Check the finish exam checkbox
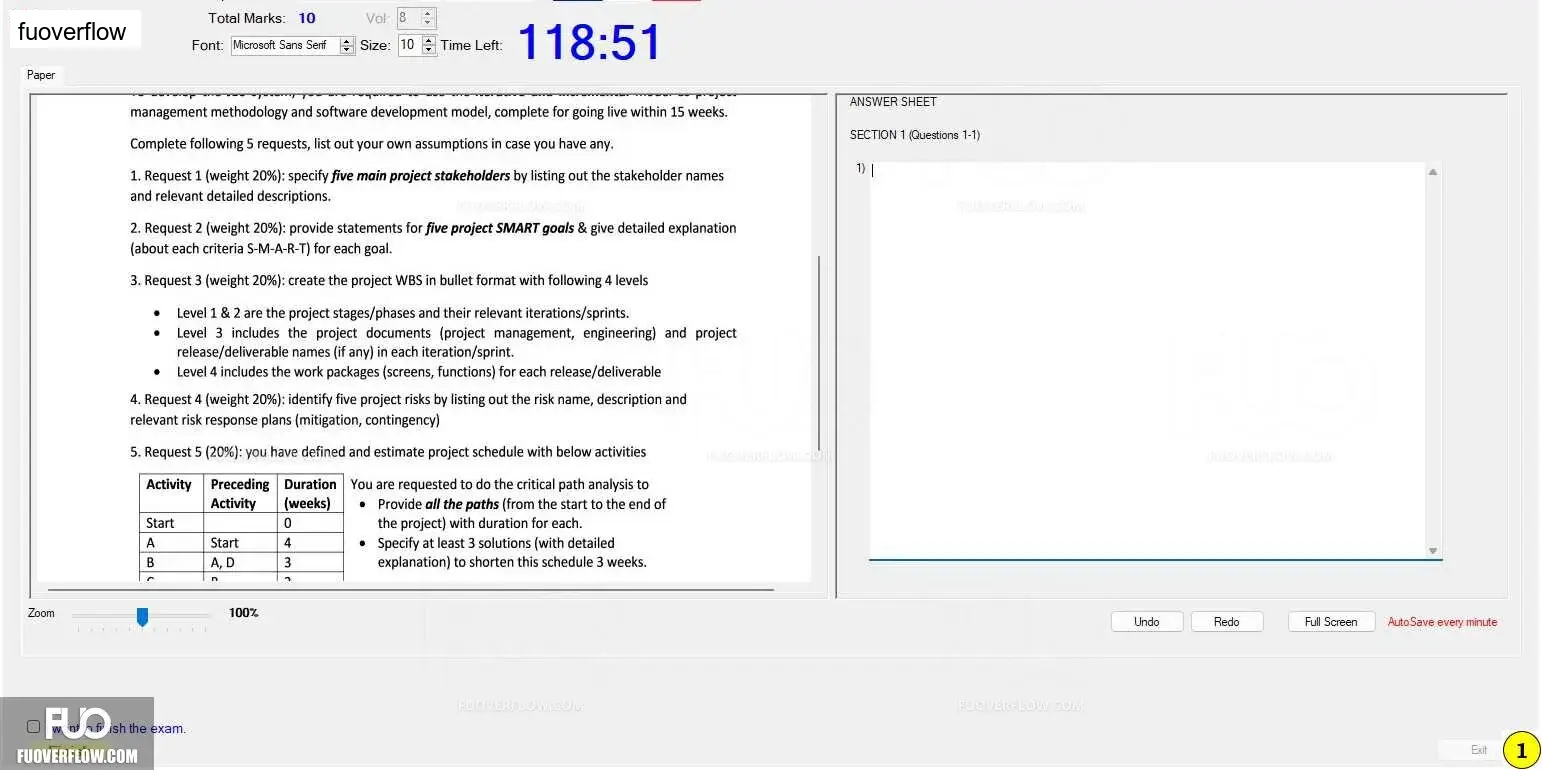 coord(34,727)
